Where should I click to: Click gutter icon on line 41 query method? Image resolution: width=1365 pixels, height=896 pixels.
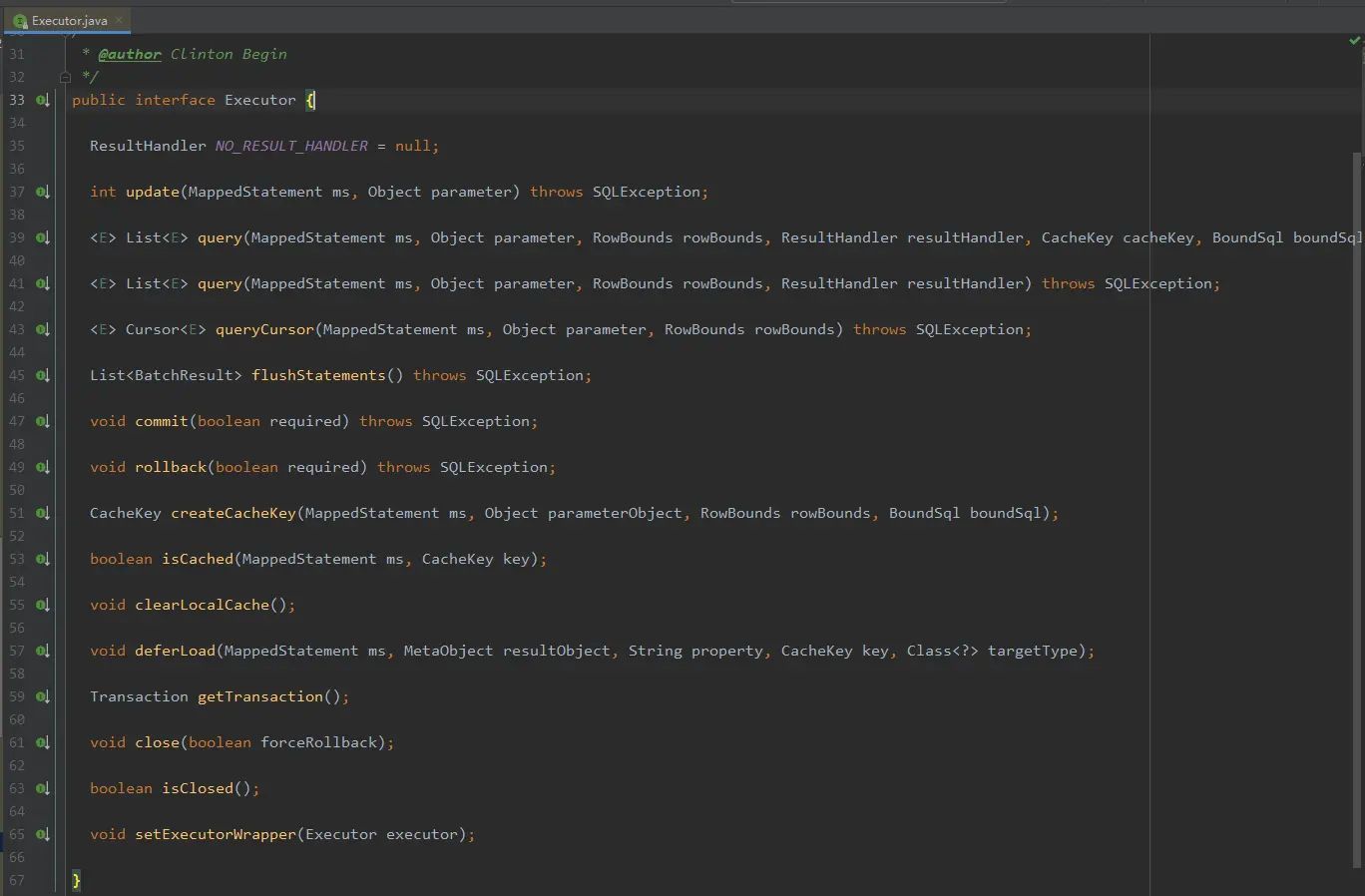[x=43, y=283]
